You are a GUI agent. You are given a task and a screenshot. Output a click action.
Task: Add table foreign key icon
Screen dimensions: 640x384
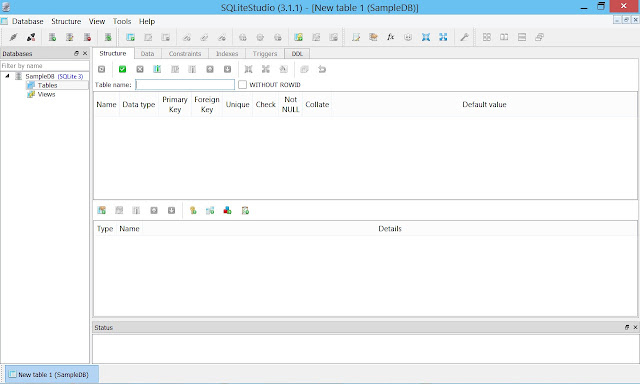[x=210, y=210]
